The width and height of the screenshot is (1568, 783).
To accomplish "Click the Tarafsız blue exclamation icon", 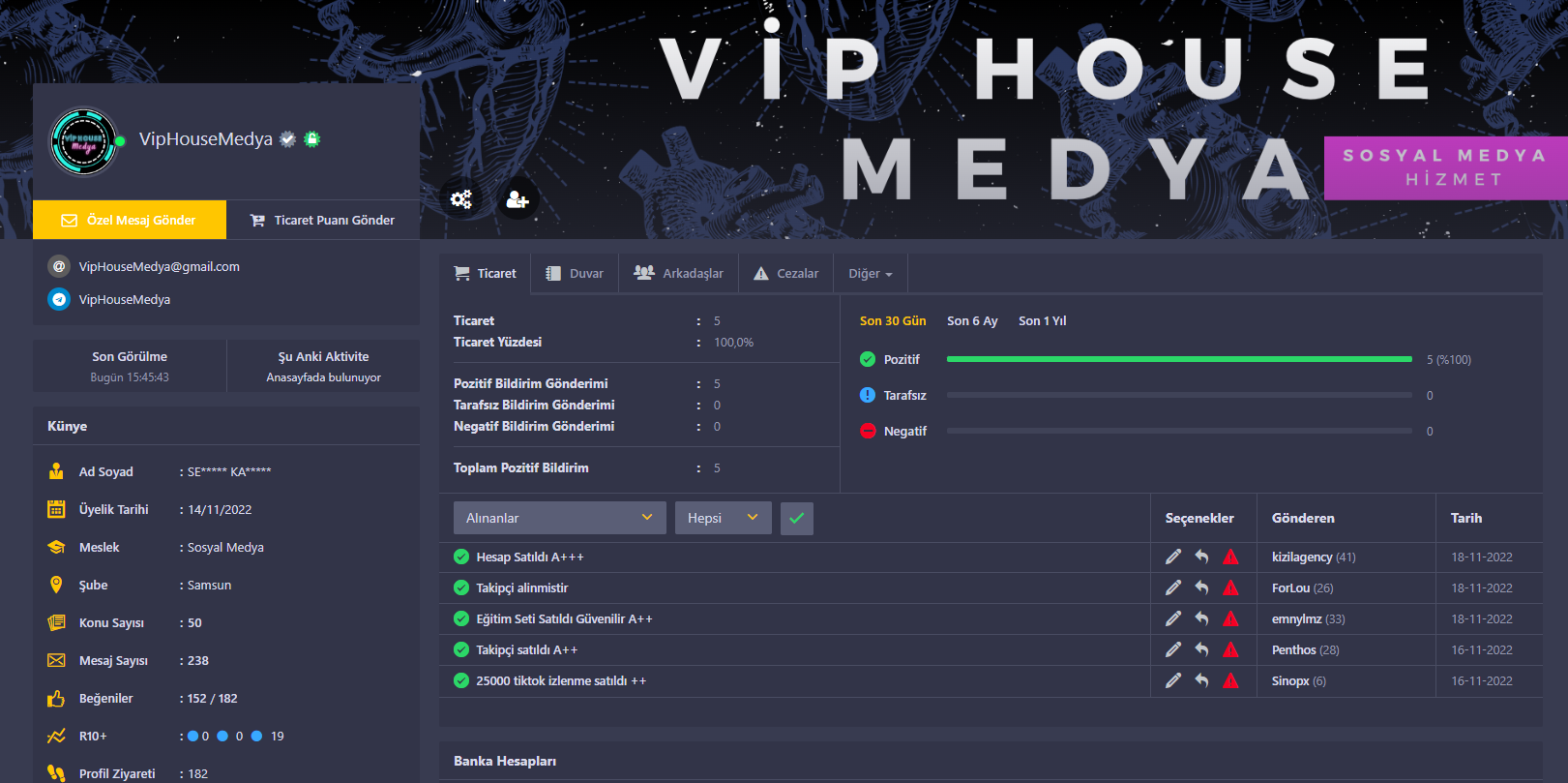I will click(868, 395).
